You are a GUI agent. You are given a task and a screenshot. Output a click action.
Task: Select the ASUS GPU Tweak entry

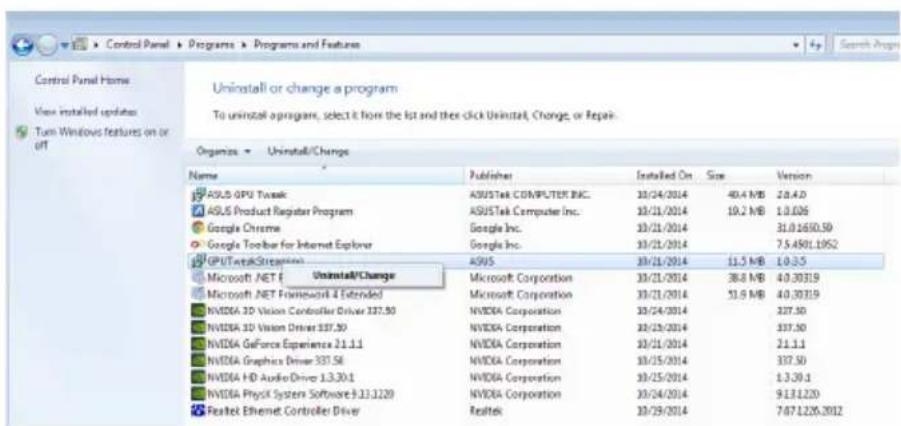click(x=245, y=195)
